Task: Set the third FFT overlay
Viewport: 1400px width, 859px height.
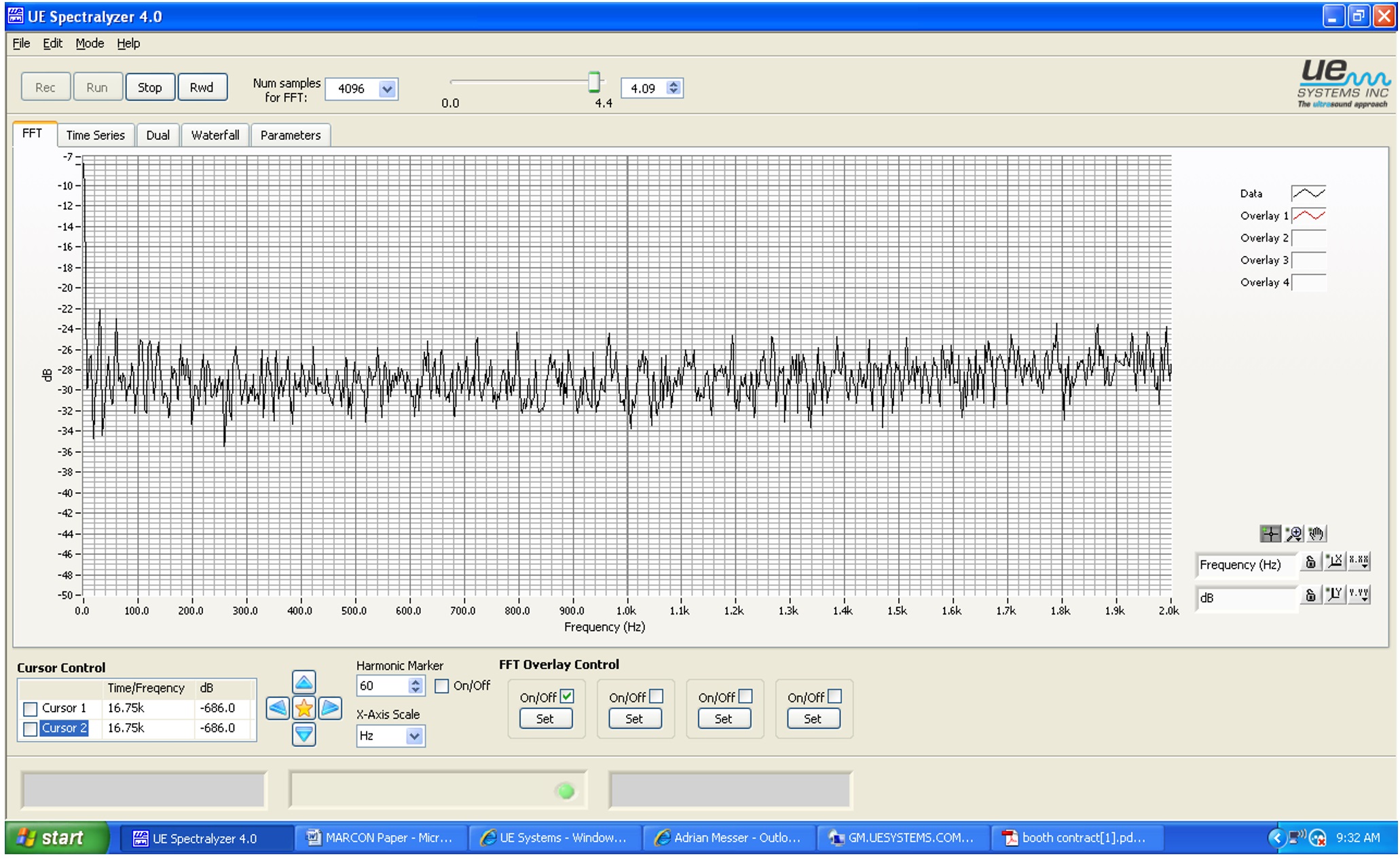Action: tap(724, 719)
